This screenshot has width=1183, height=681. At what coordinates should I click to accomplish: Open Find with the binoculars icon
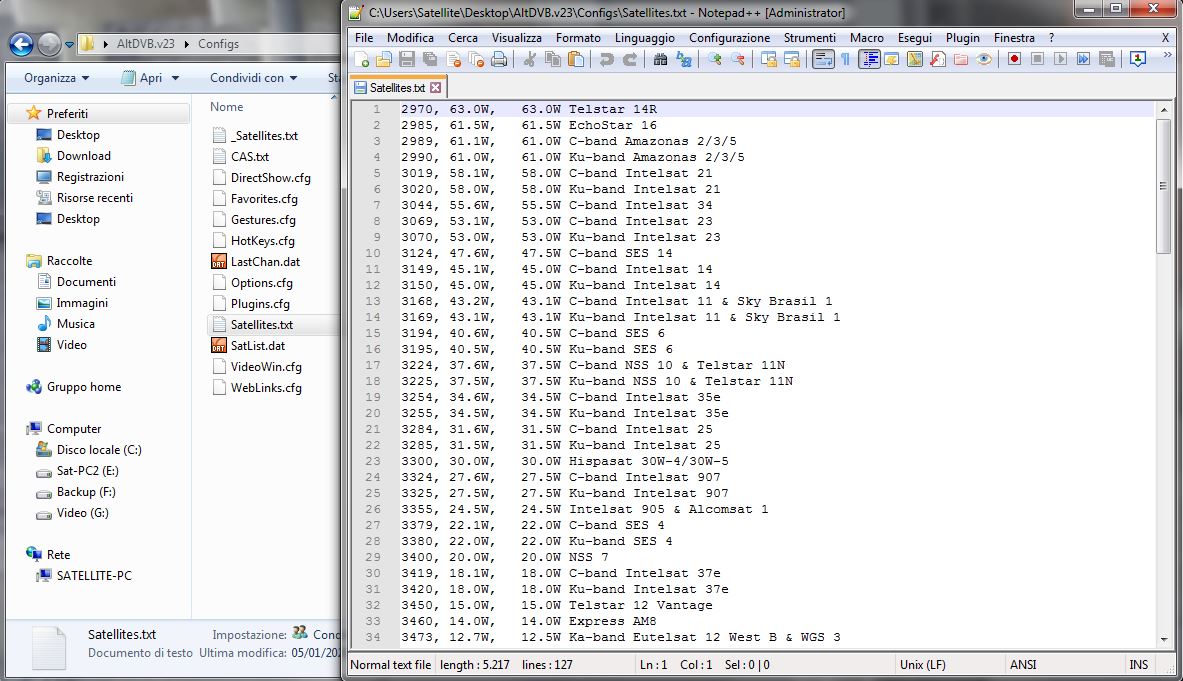(660, 60)
